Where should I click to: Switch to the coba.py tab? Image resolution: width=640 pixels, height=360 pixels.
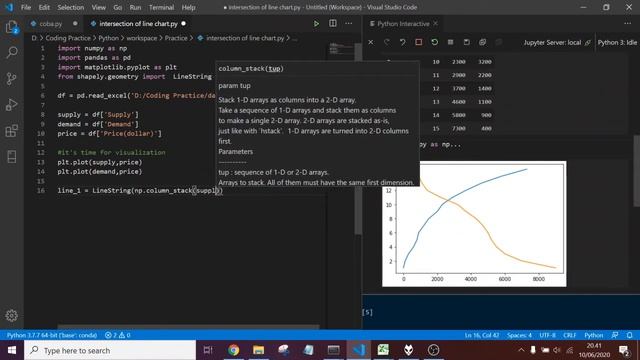coord(51,24)
